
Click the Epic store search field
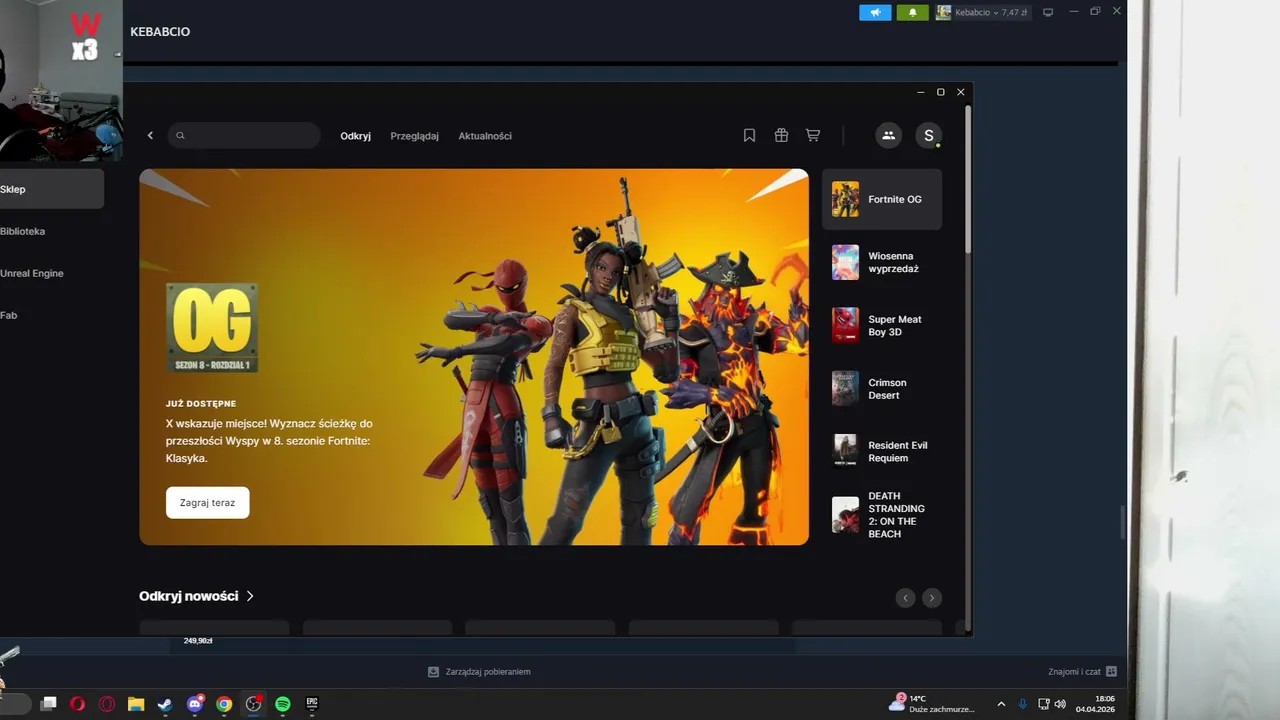pos(244,136)
